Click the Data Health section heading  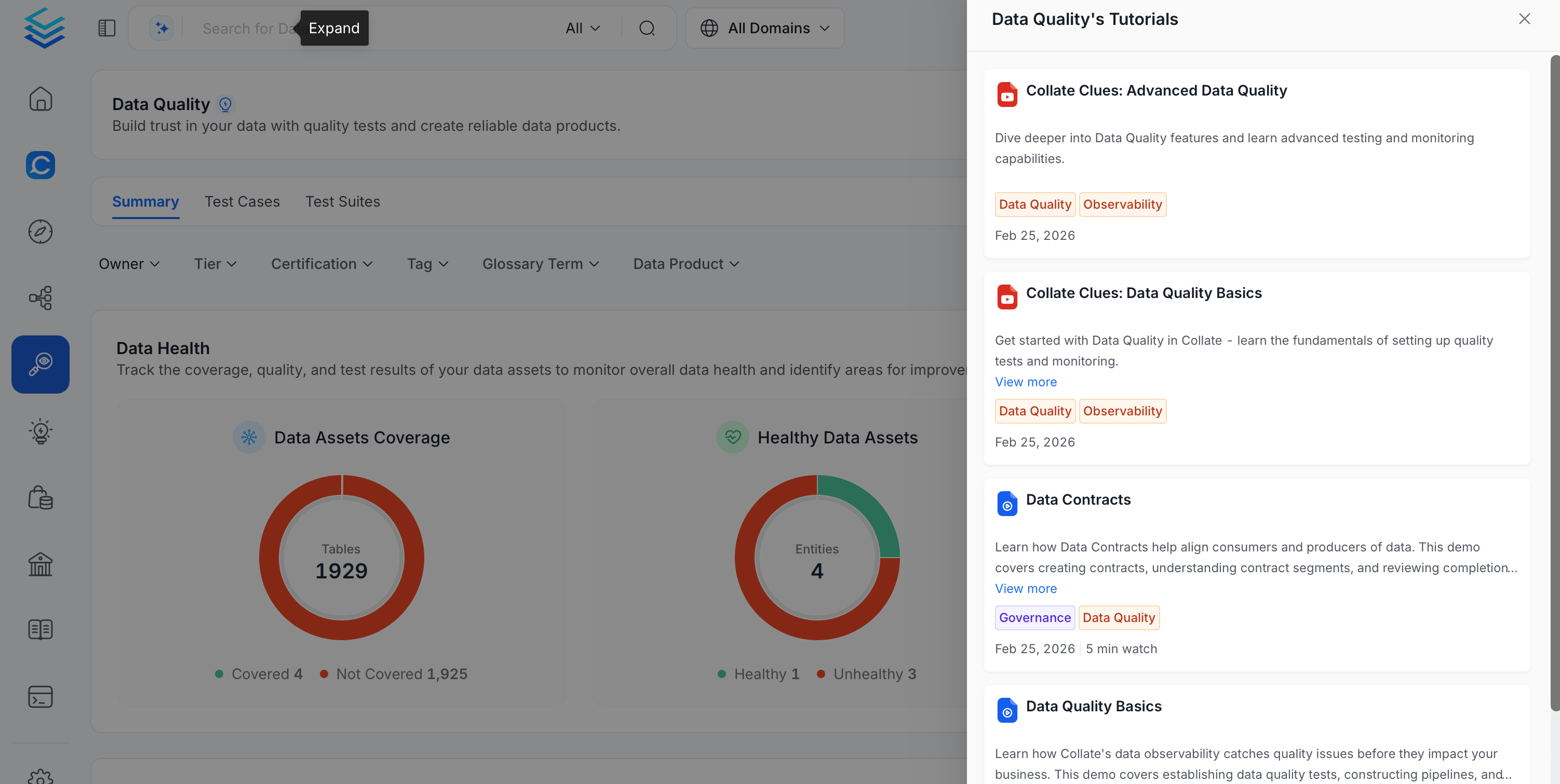163,348
